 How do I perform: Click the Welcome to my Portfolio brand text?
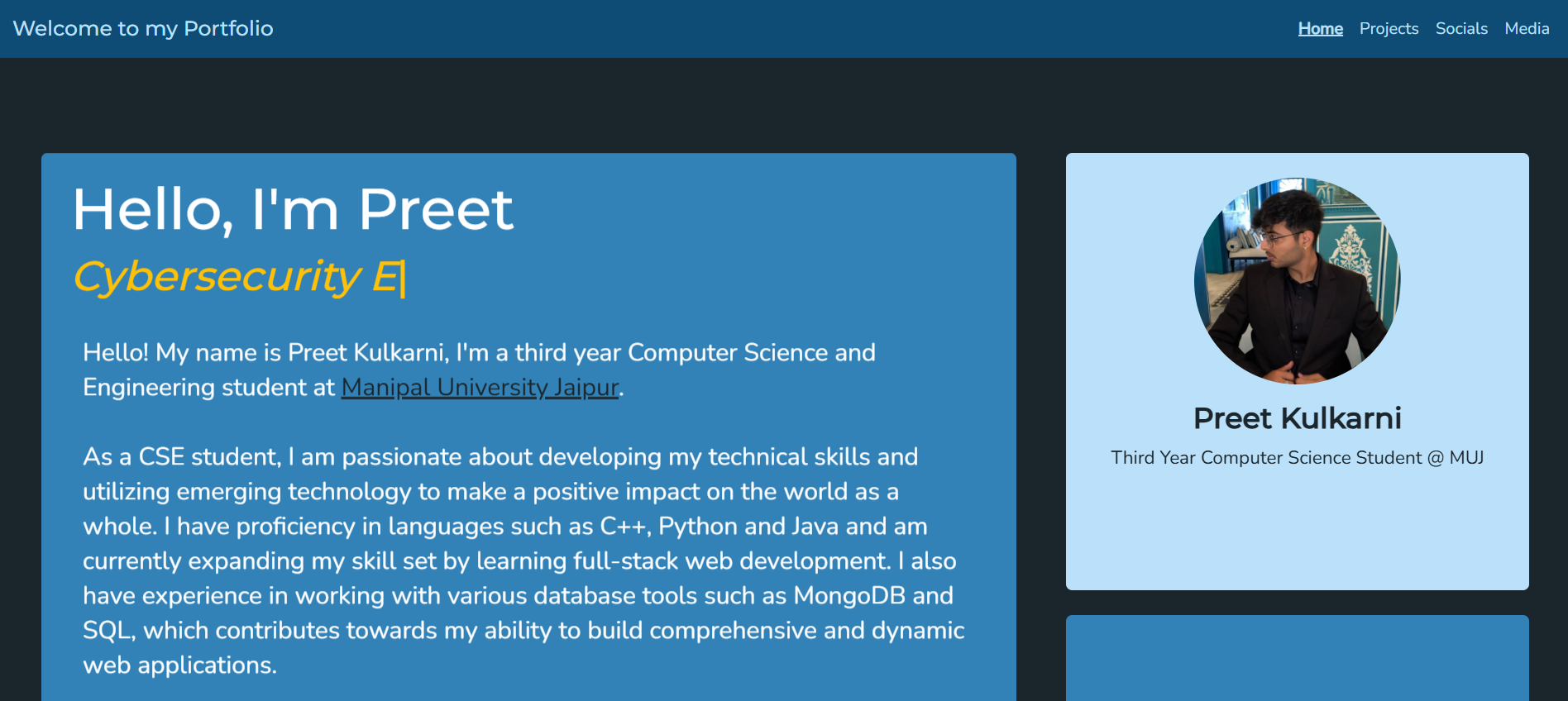(x=141, y=27)
